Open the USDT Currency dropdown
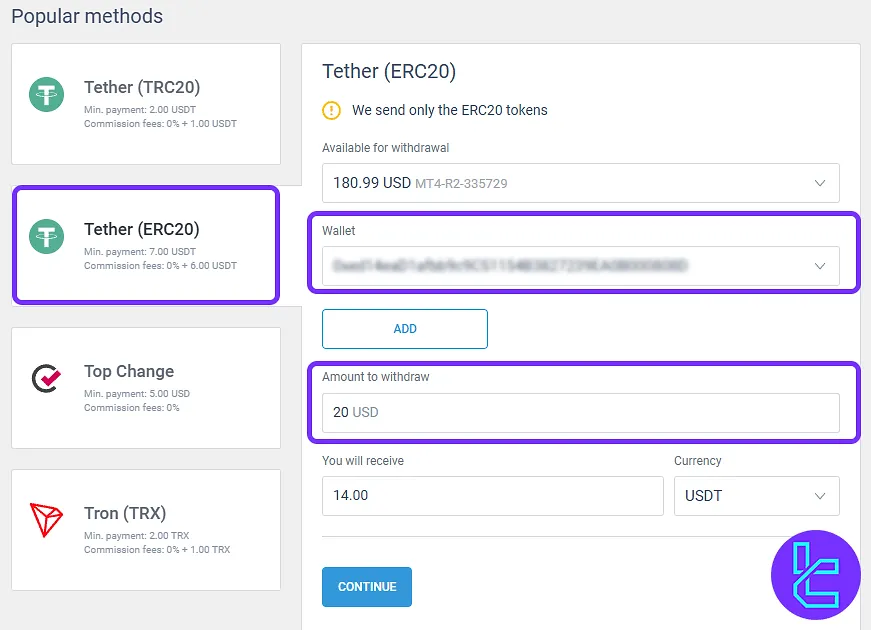Screen dimensions: 871x630 757,496
